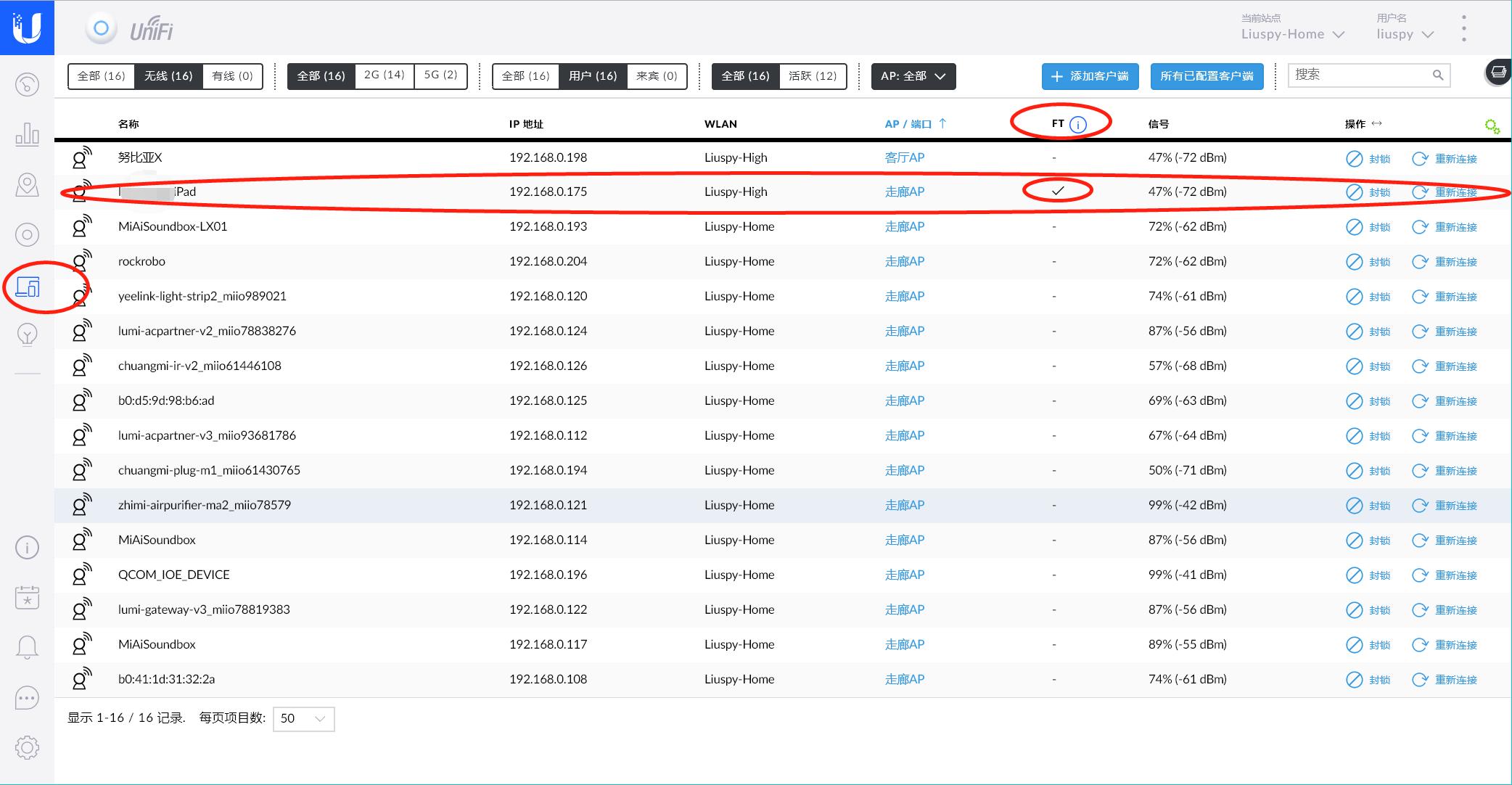Image resolution: width=1512 pixels, height=785 pixels.
Task: Show only 活跃 (12) clients
Action: pos(812,75)
